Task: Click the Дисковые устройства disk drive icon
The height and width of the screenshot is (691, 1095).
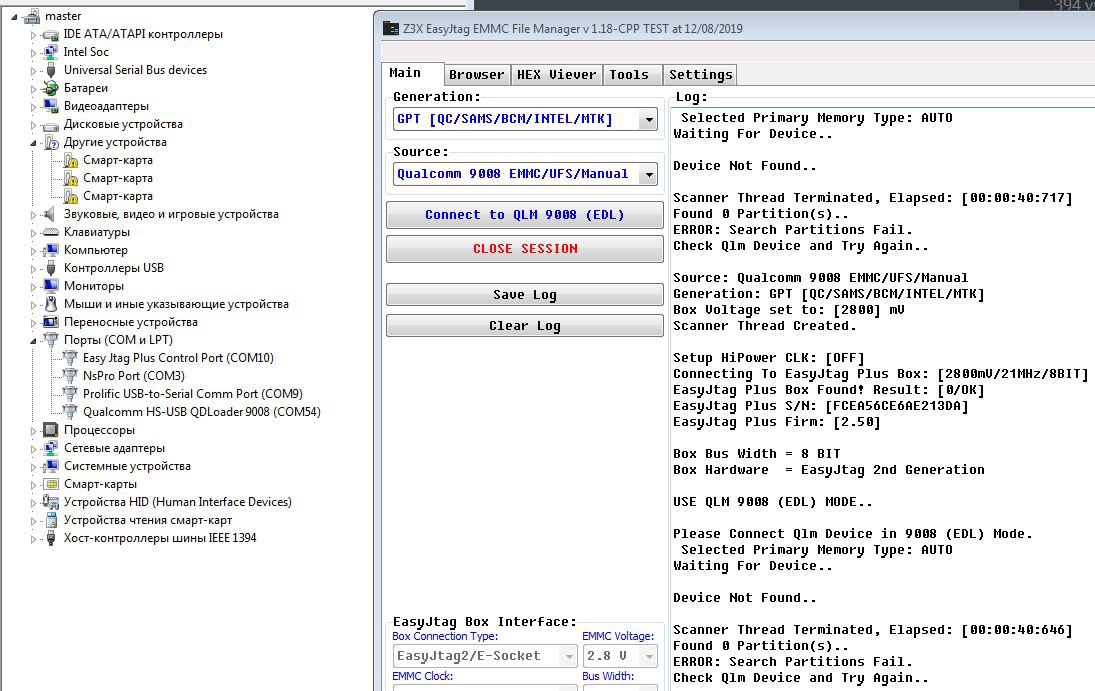Action: point(50,125)
